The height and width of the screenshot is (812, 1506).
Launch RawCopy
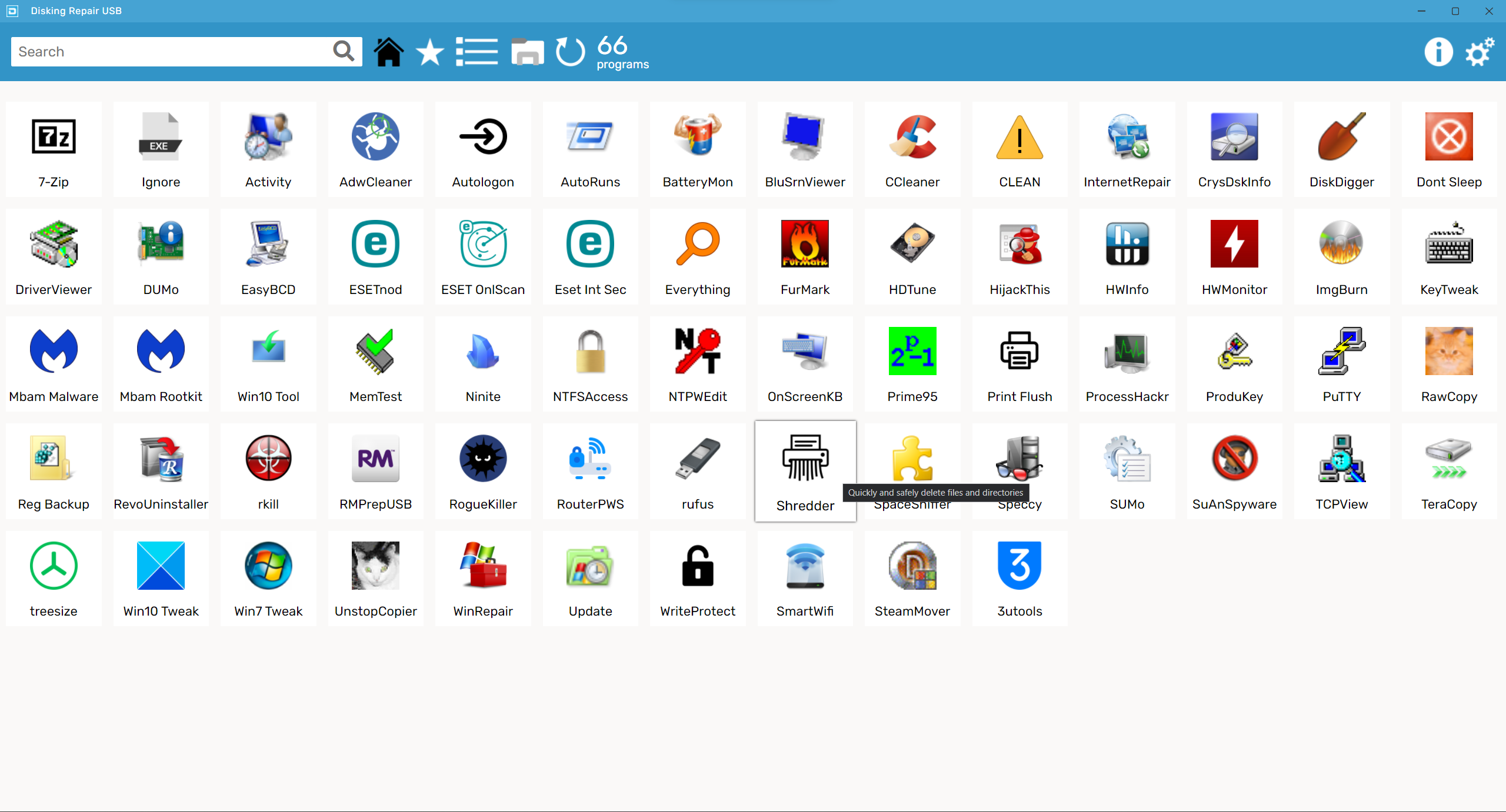pos(1449,364)
